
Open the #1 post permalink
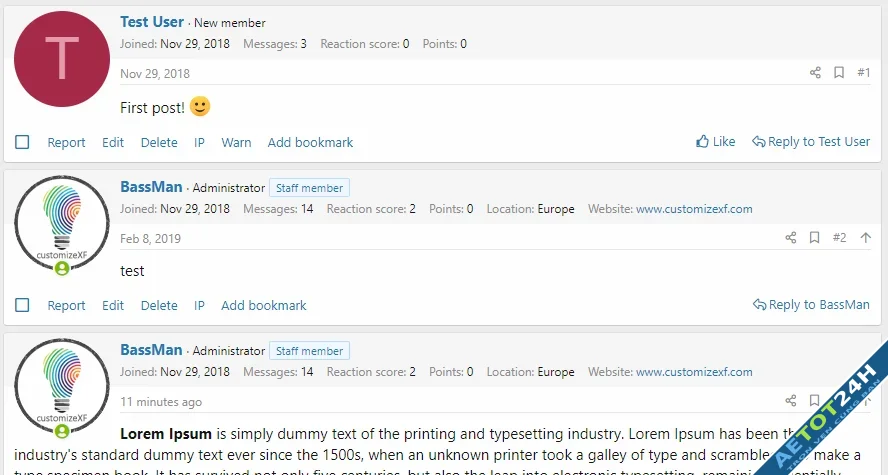click(864, 73)
